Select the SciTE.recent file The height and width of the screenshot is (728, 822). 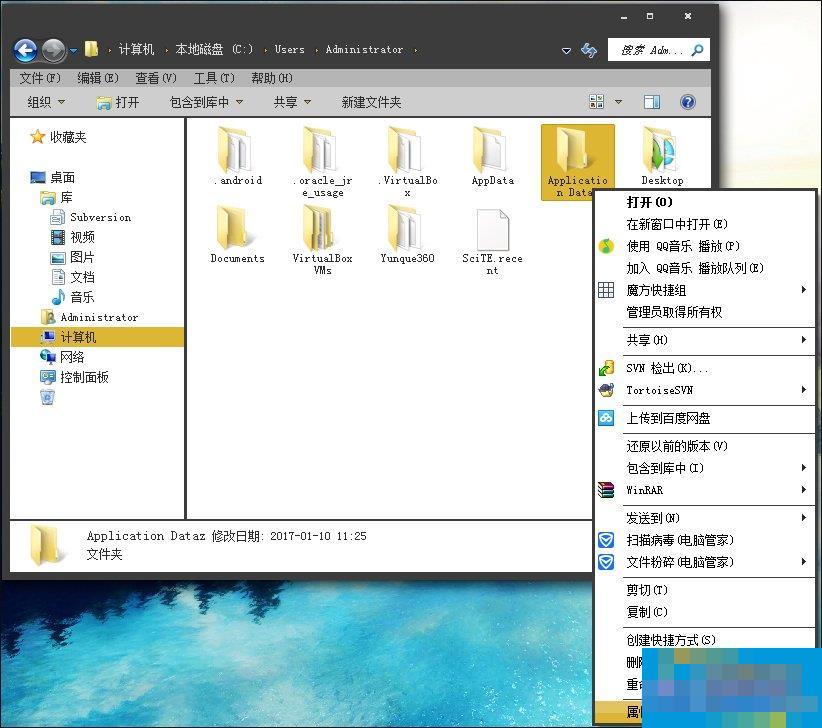(492, 241)
